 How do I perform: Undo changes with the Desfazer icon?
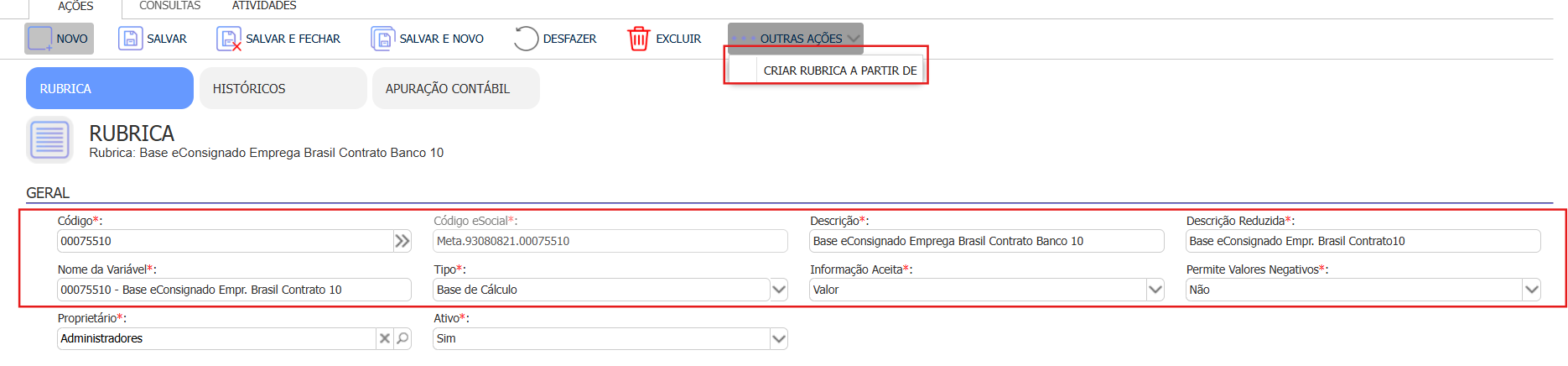[526, 39]
